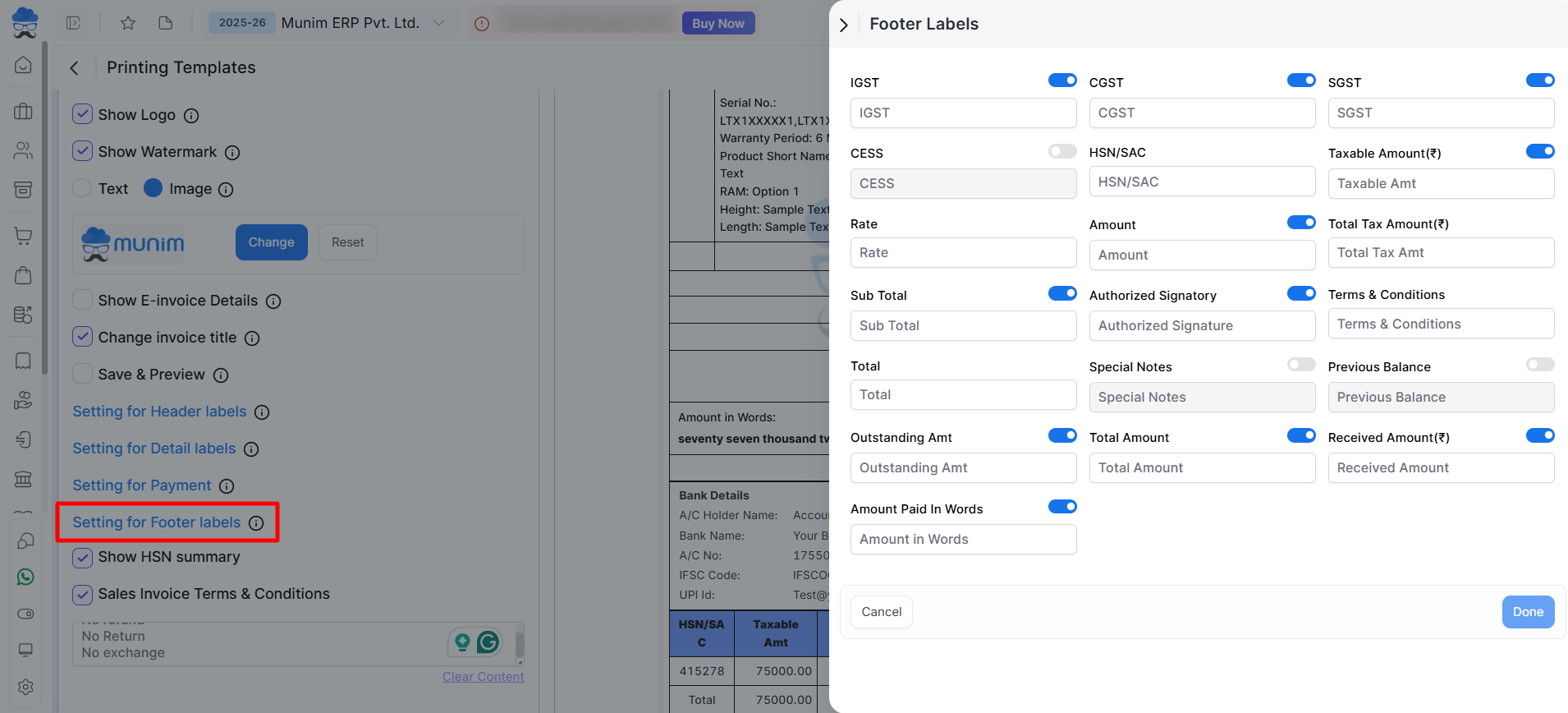Enable the CESS toggle switch
Image resolution: width=1568 pixels, height=713 pixels.
1061,151
